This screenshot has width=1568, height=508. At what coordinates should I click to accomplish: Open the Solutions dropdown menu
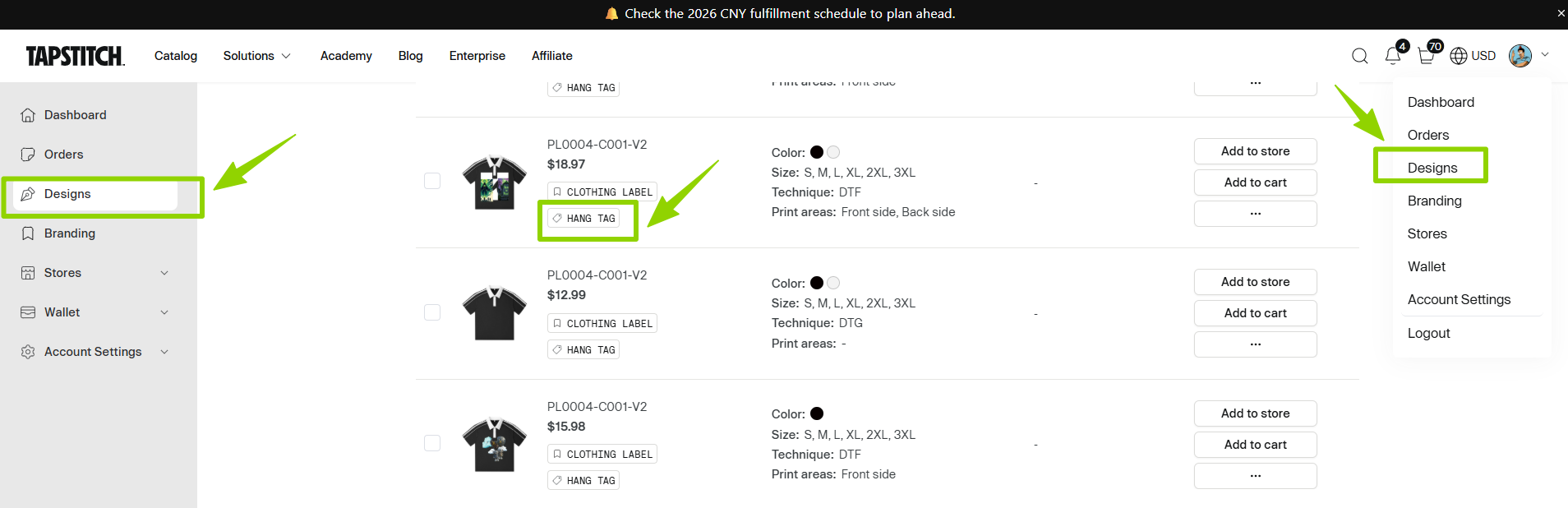256,56
